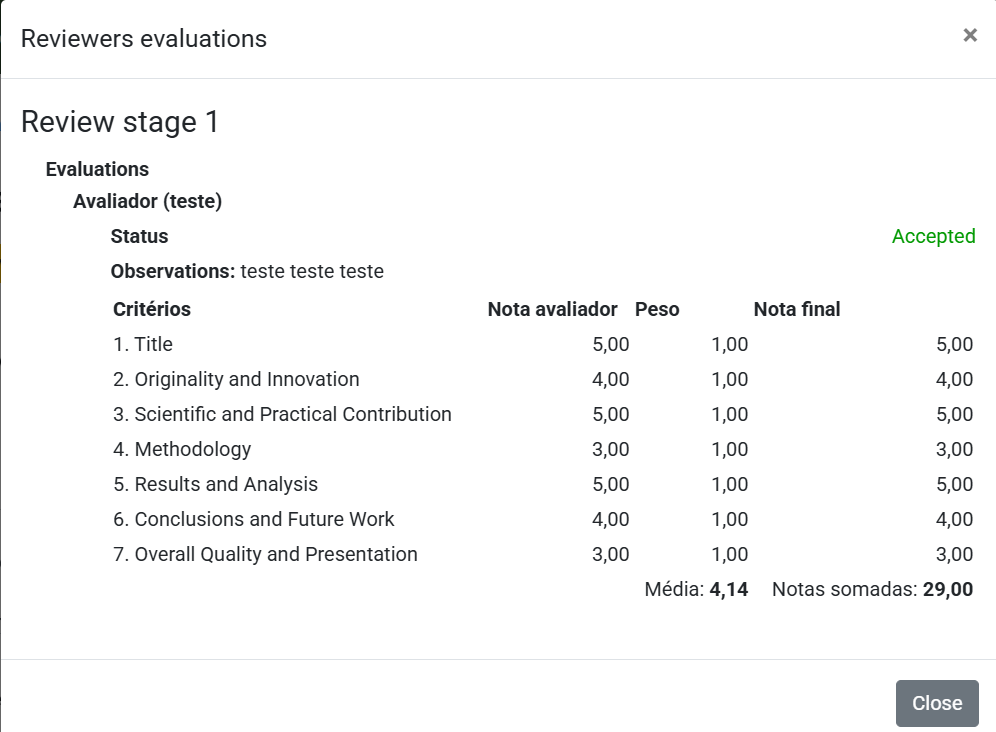Click the green Accepted status
This screenshot has width=996, height=732.
(933, 236)
